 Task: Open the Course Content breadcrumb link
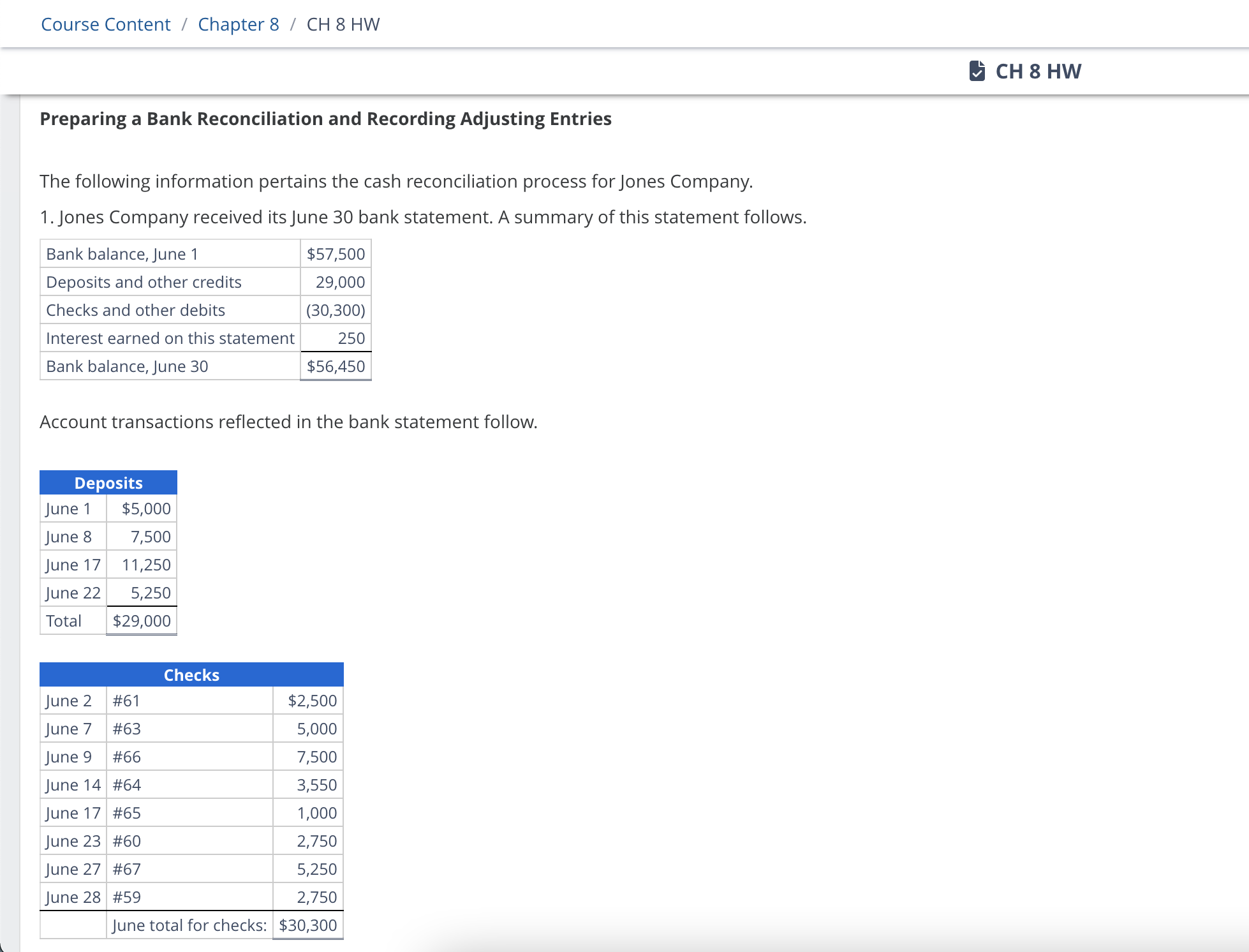106,24
